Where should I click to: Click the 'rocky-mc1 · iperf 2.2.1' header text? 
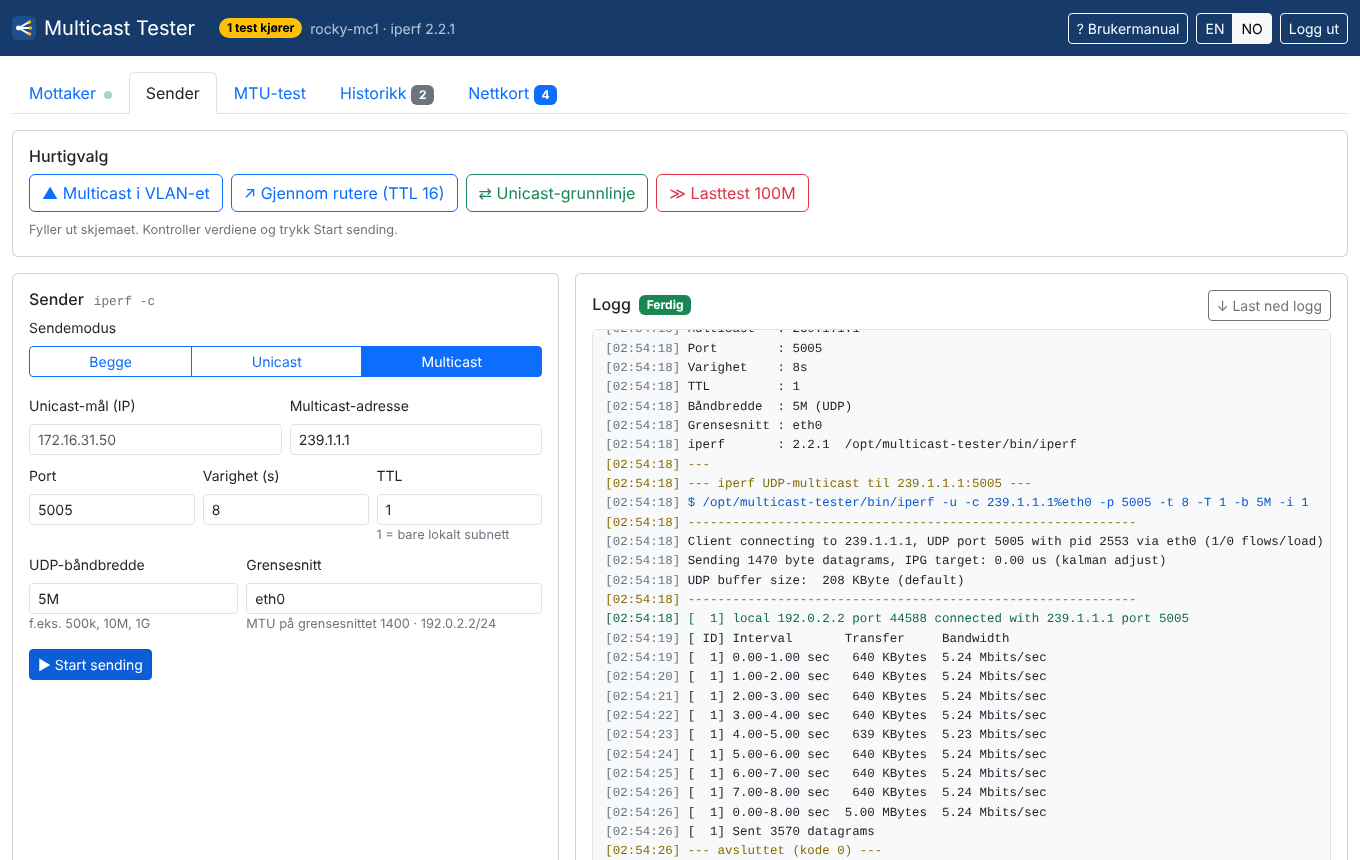coord(383,29)
